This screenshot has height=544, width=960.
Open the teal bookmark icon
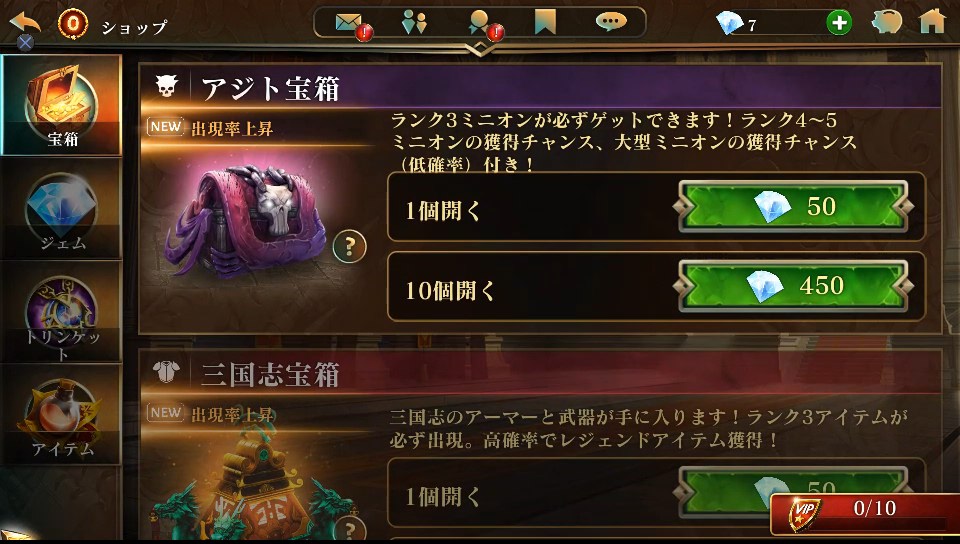545,23
